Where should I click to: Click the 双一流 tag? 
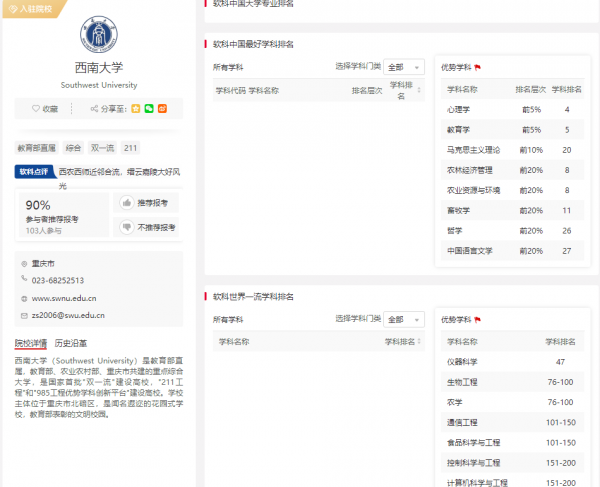(102, 148)
